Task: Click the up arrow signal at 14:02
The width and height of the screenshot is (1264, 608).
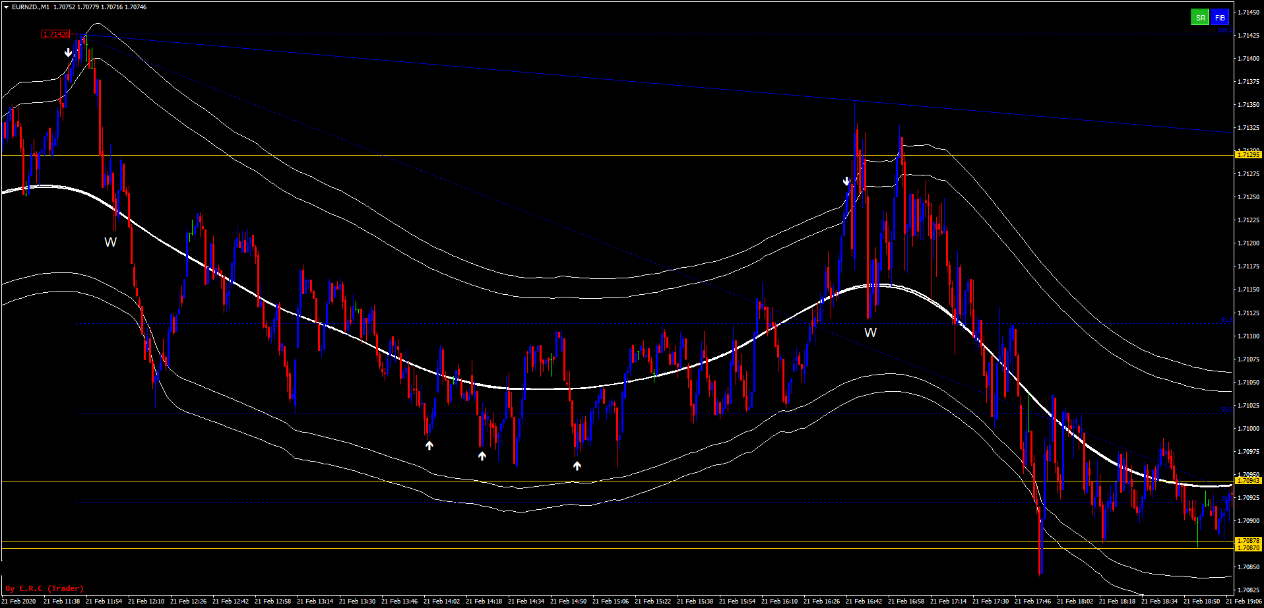Action: [x=429, y=445]
